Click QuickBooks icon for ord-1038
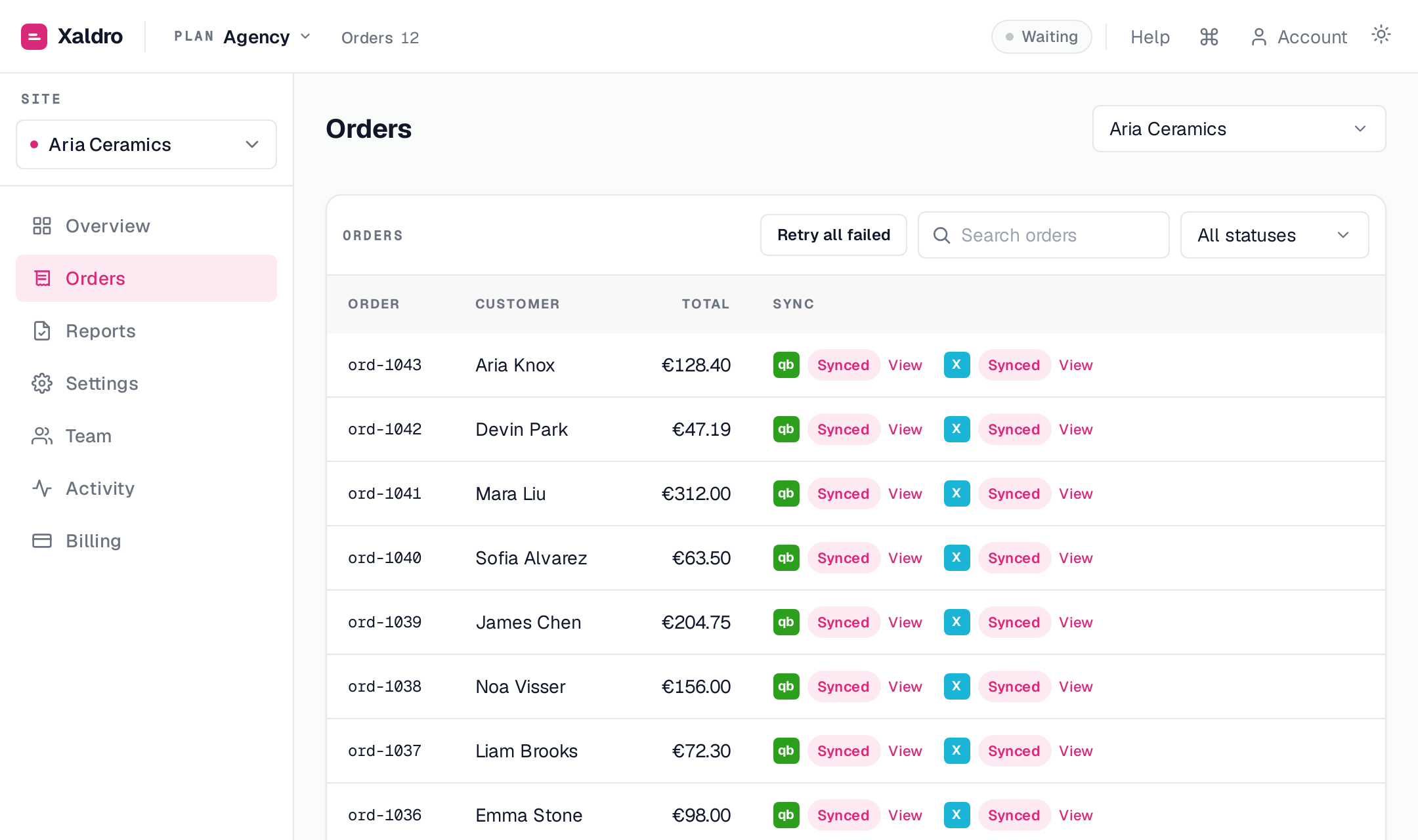Image resolution: width=1418 pixels, height=840 pixels. click(786, 686)
